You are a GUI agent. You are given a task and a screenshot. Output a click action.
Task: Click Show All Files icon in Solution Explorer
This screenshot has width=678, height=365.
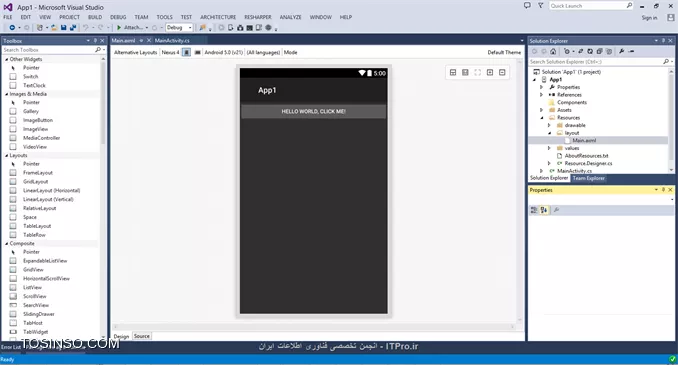tap(609, 51)
